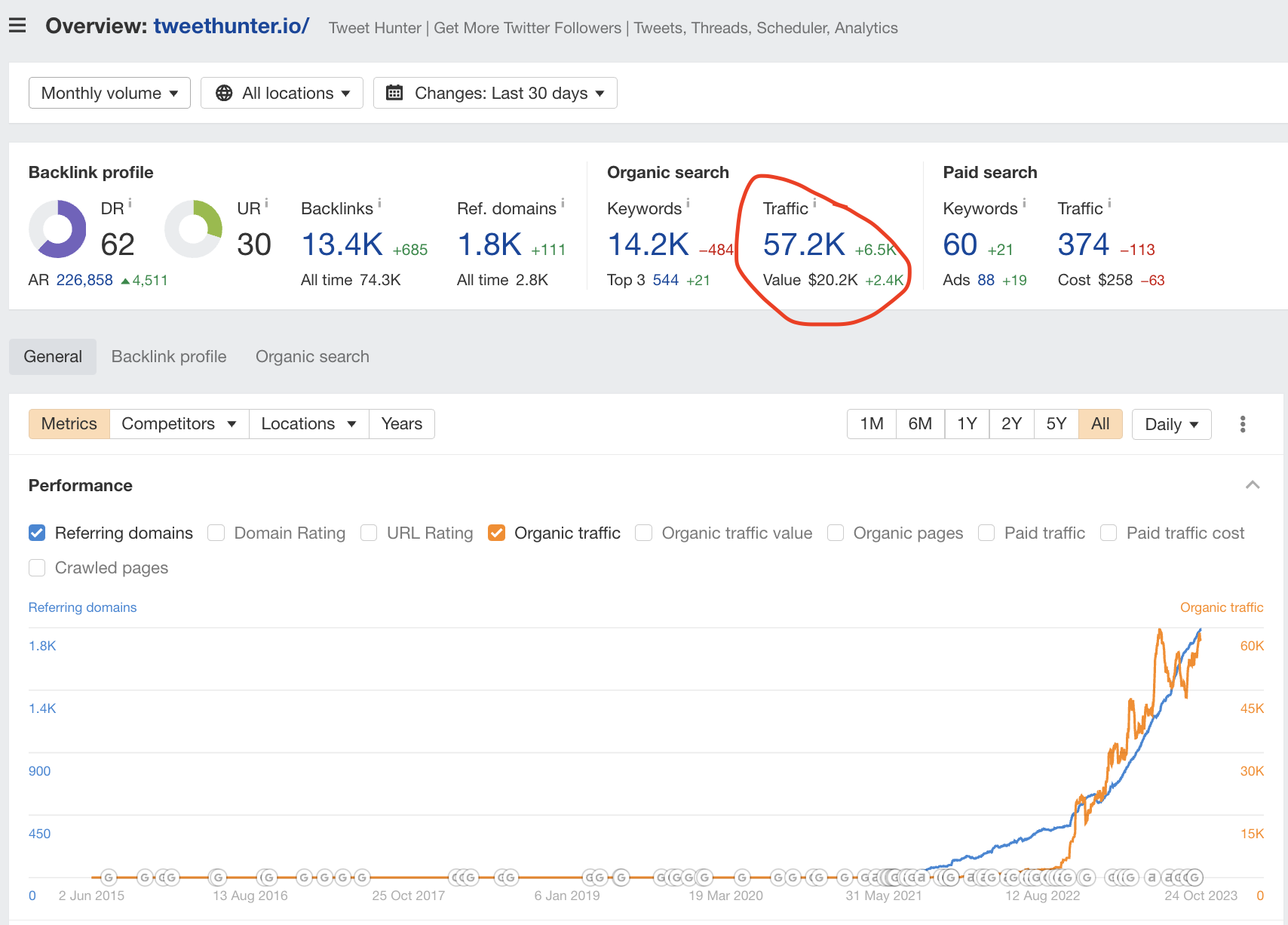Enable the Paid traffic cost checkbox
Viewport: 1288px width, 925px height.
[x=1109, y=533]
